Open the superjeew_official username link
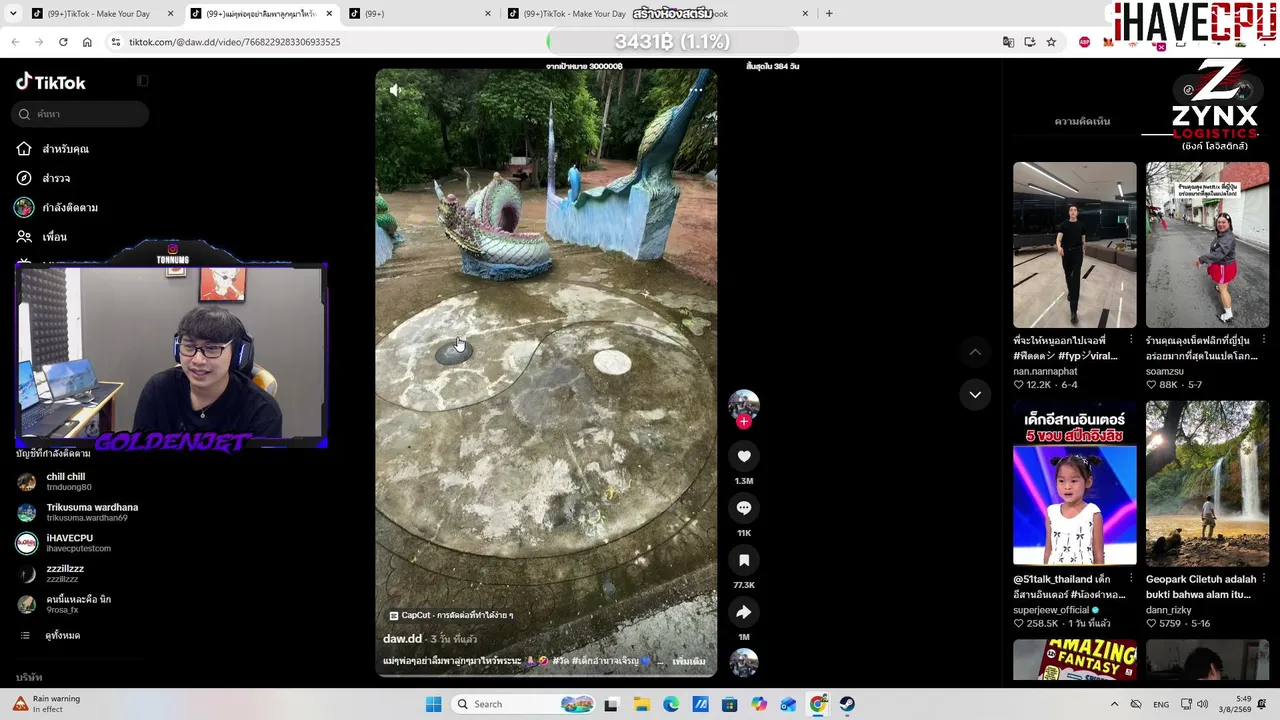Viewport: 1280px width, 720px height. click(x=1051, y=610)
